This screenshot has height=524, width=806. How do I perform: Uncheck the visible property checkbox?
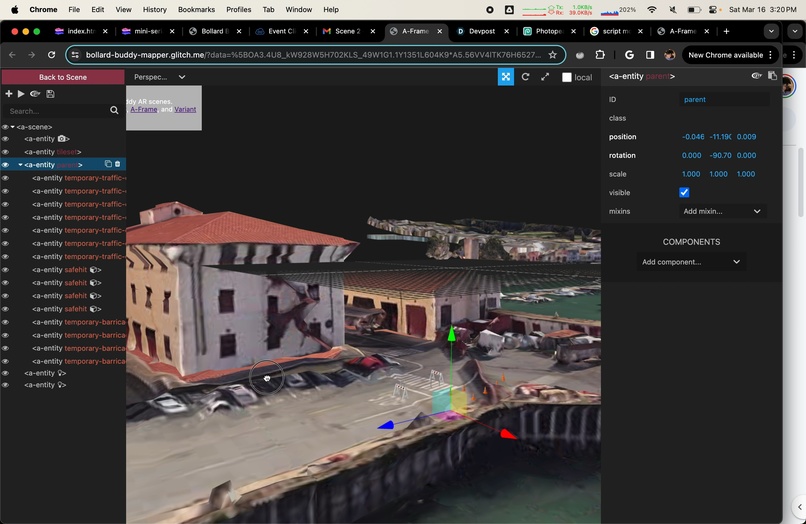tap(684, 192)
